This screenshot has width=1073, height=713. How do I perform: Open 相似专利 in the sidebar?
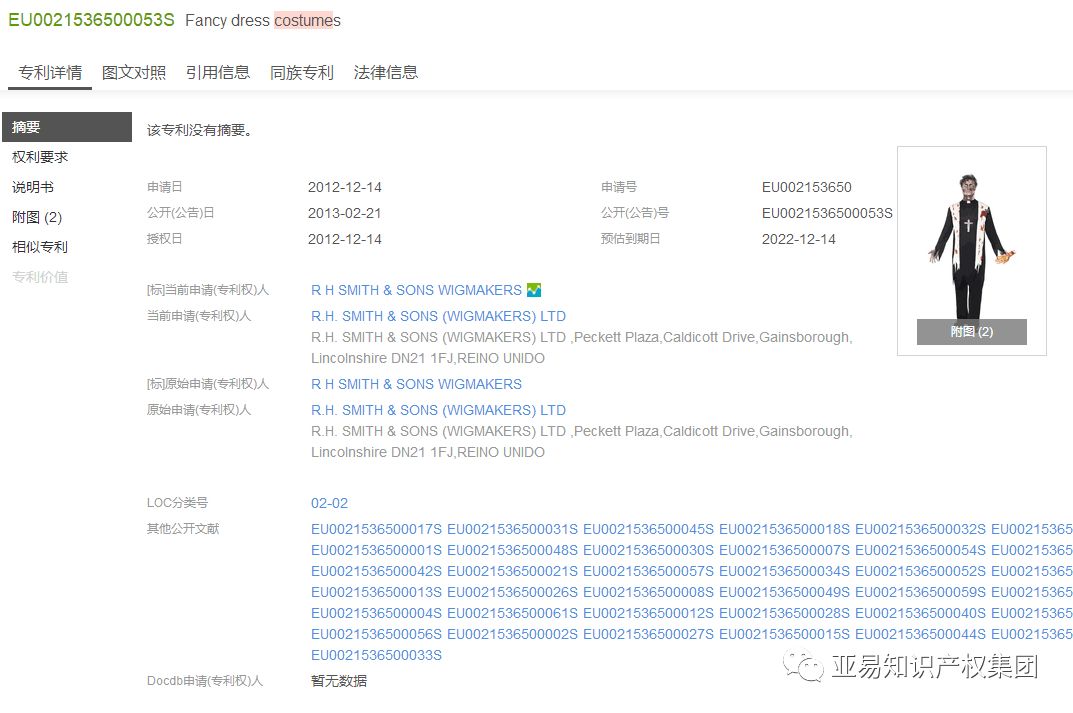(x=40, y=247)
